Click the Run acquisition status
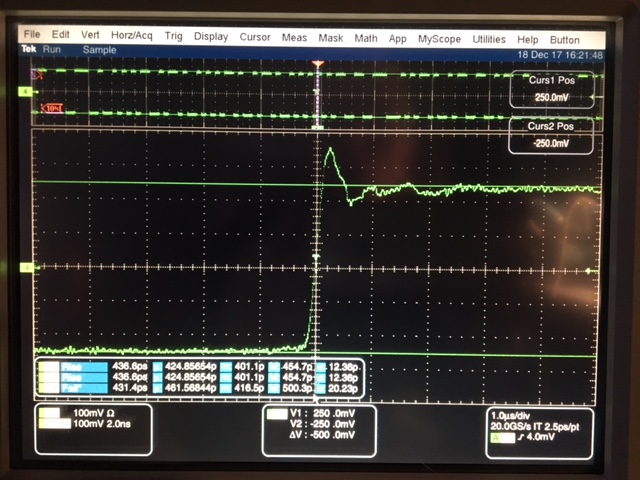The width and height of the screenshot is (640, 480). pyautogui.click(x=52, y=49)
